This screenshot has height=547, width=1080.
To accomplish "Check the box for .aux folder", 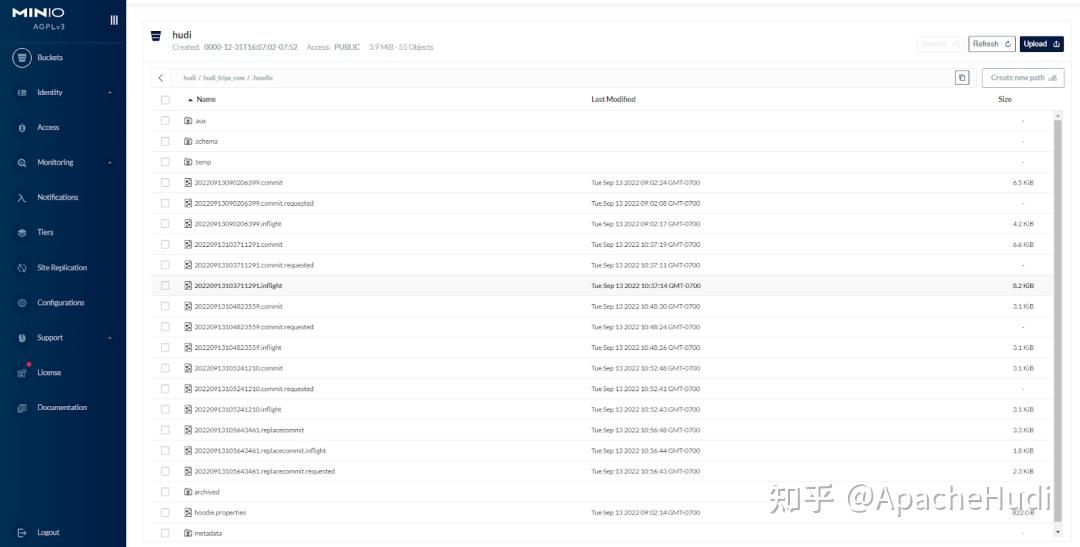I will click(165, 121).
